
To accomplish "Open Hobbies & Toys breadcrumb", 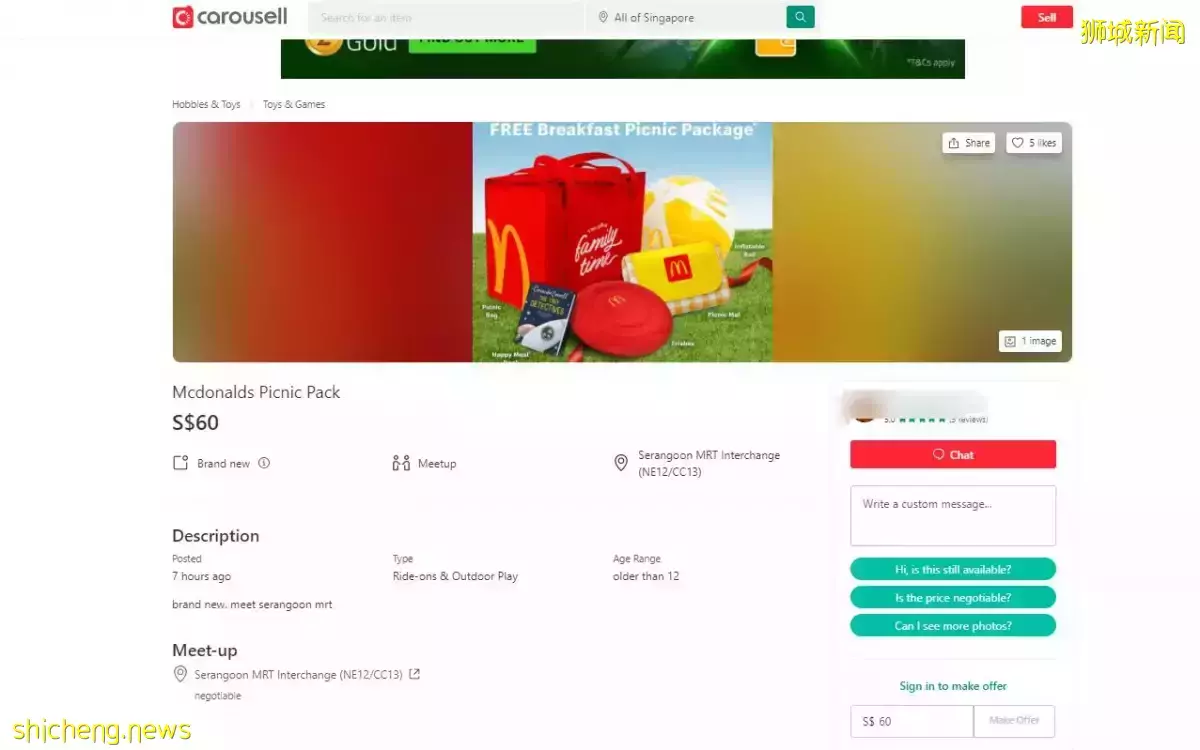I will pos(206,104).
